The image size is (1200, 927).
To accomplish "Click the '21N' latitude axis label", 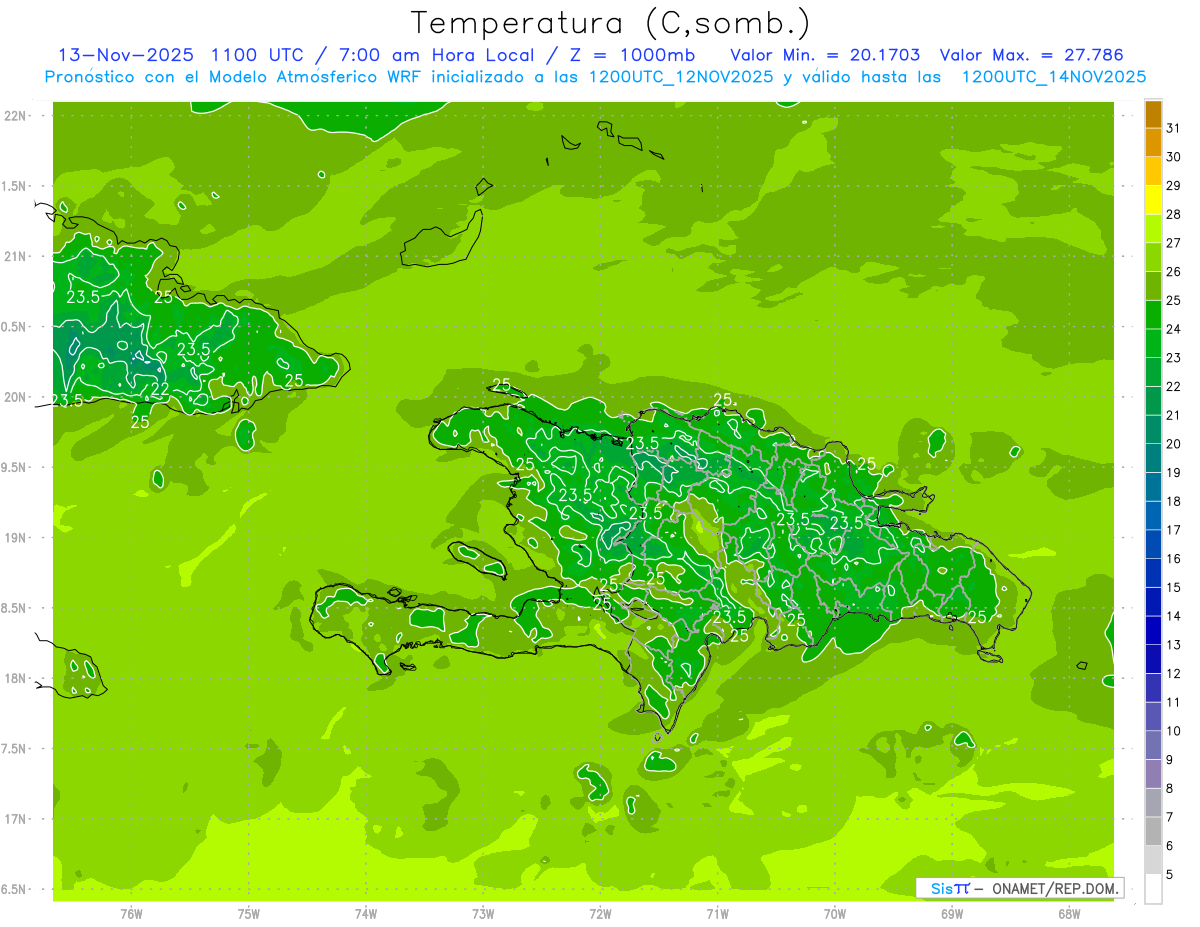I will (x=16, y=257).
